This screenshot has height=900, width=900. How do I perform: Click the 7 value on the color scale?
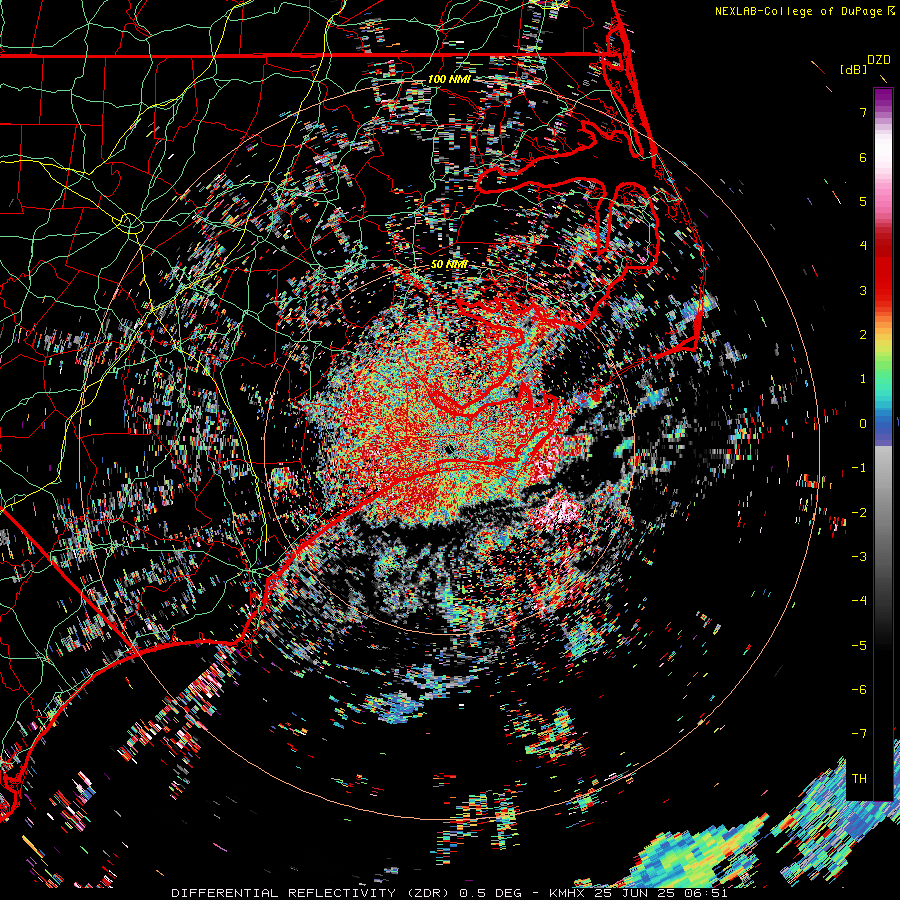pyautogui.click(x=863, y=112)
